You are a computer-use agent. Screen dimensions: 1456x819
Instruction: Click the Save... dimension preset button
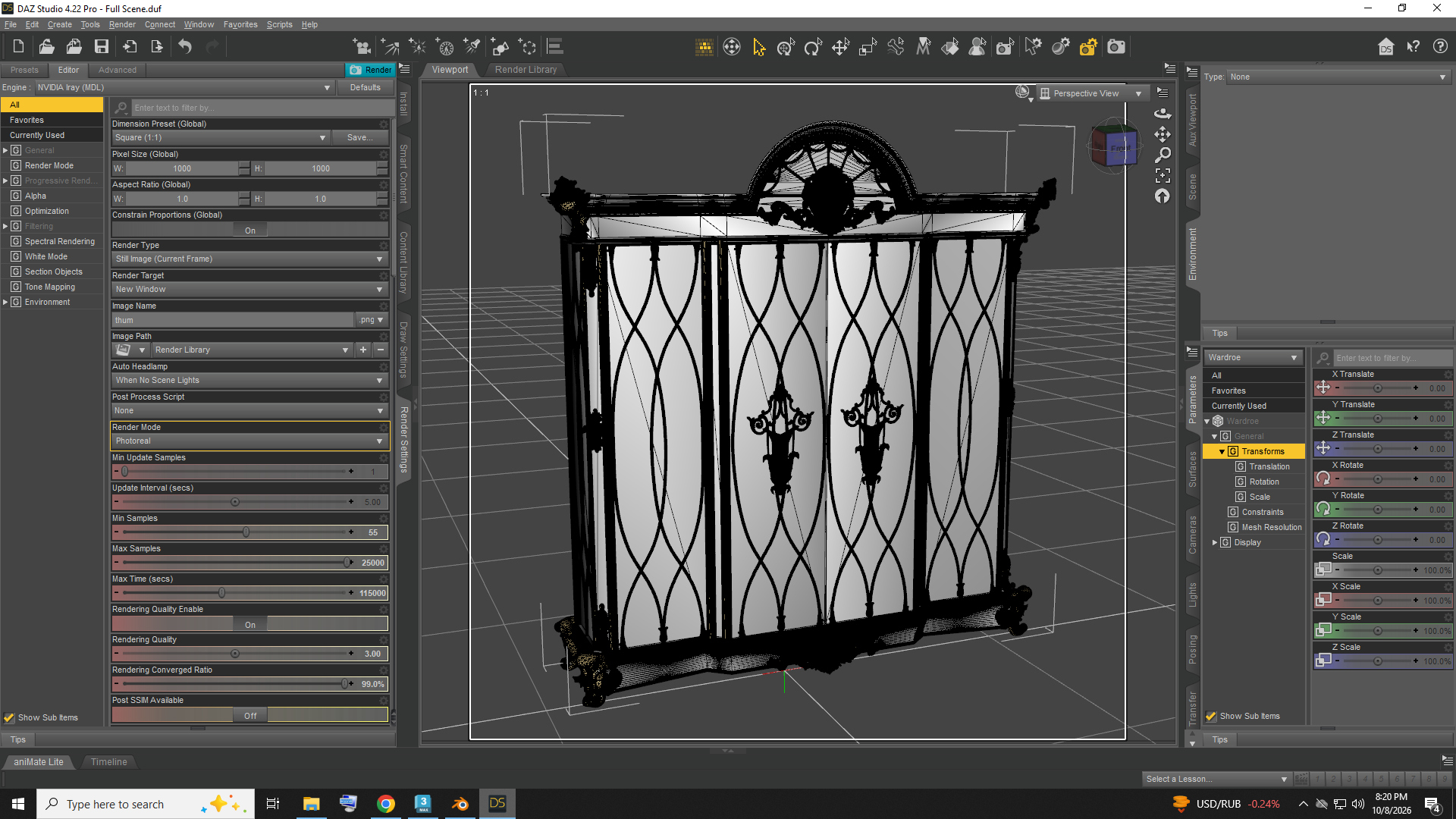360,138
